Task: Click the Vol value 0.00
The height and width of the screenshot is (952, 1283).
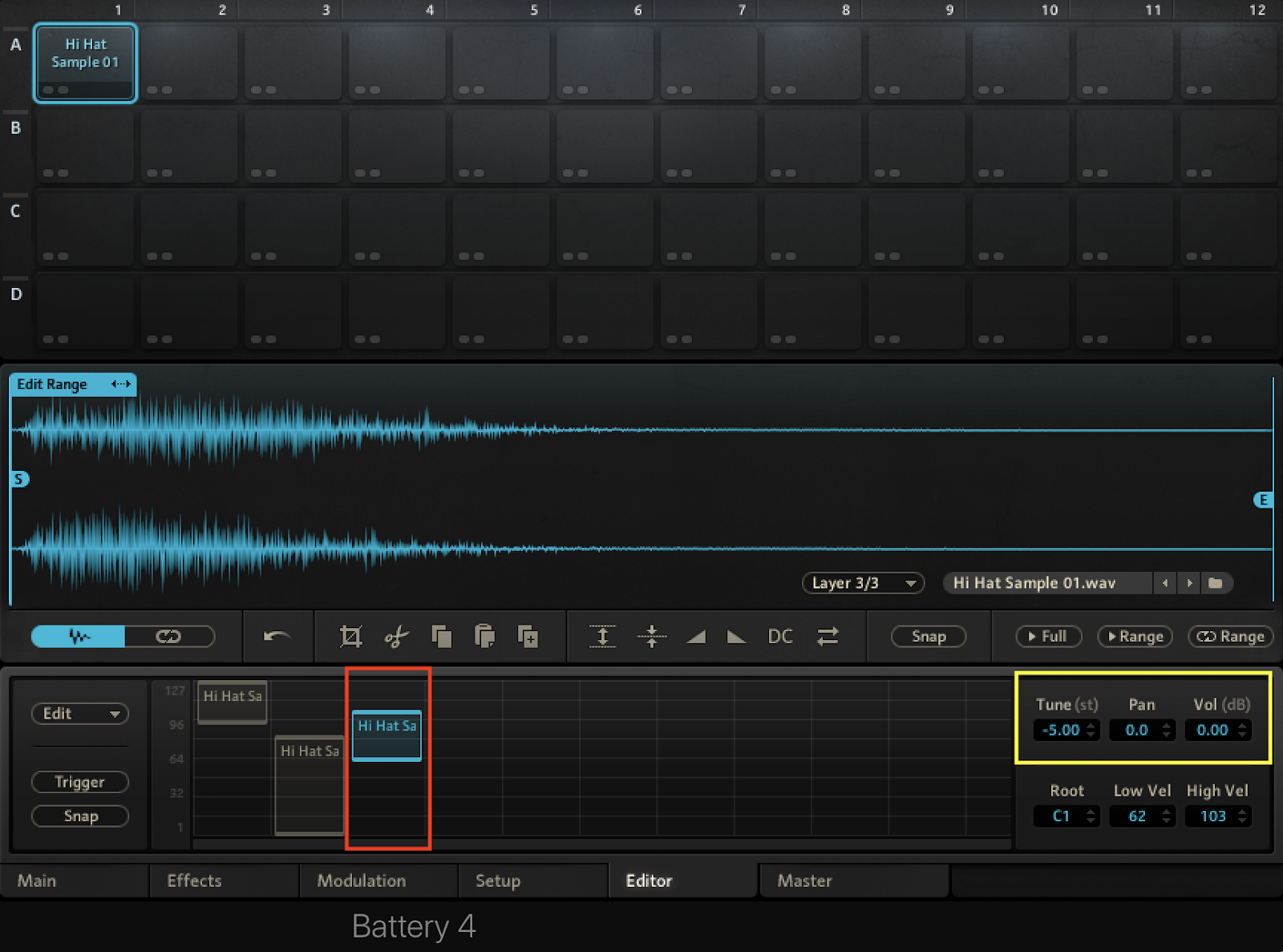Action: (1212, 730)
